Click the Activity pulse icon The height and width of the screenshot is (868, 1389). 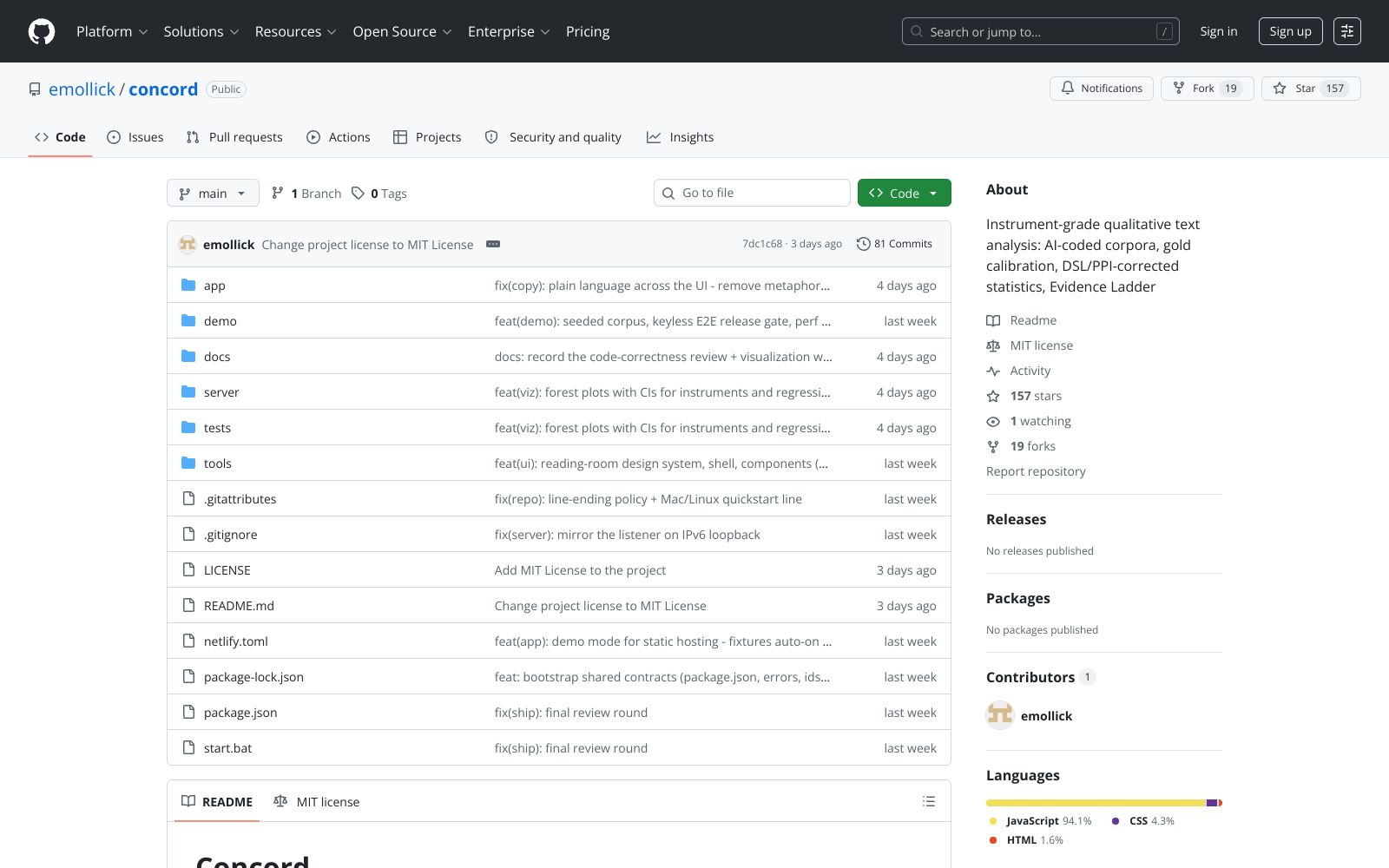pos(993,371)
